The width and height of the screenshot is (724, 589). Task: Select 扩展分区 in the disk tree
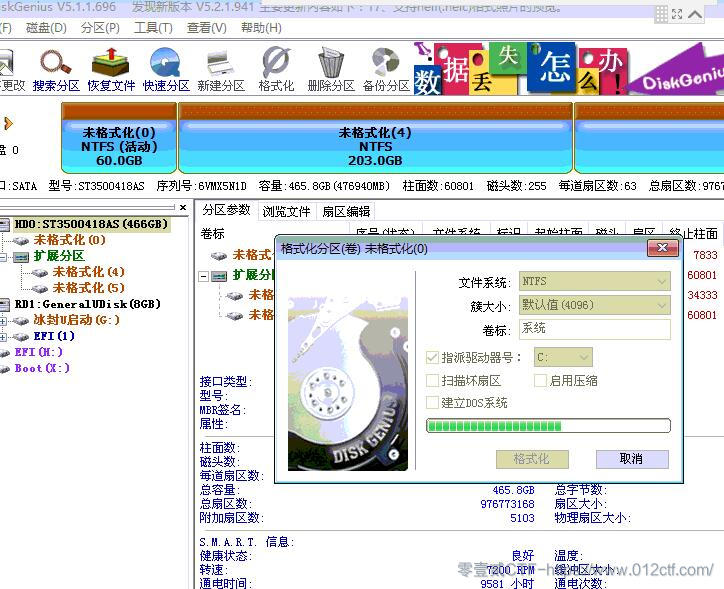pos(59,256)
